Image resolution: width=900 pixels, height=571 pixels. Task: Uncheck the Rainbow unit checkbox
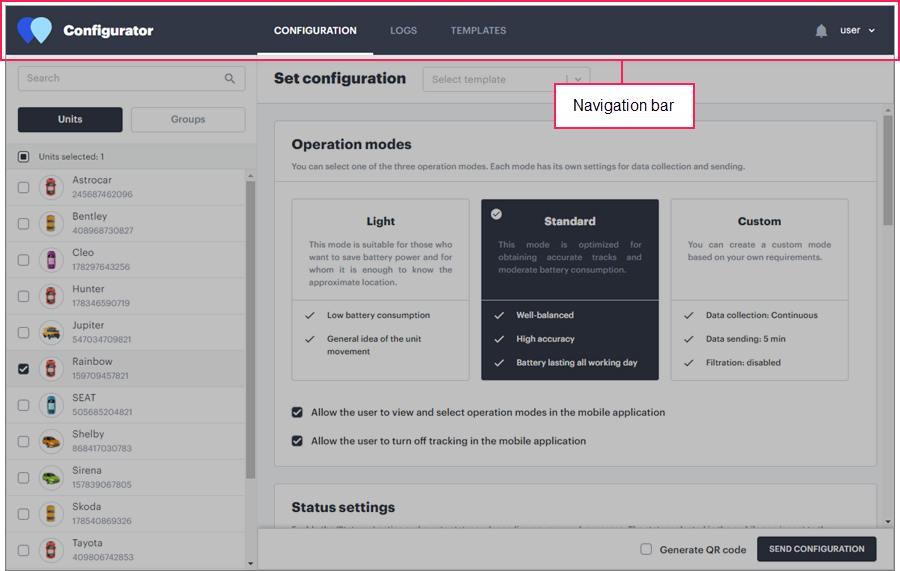click(x=24, y=368)
